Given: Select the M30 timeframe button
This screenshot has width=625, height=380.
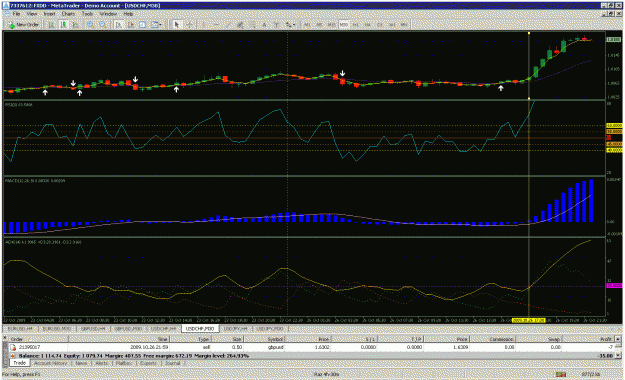Looking at the screenshot, I should pos(344,25).
